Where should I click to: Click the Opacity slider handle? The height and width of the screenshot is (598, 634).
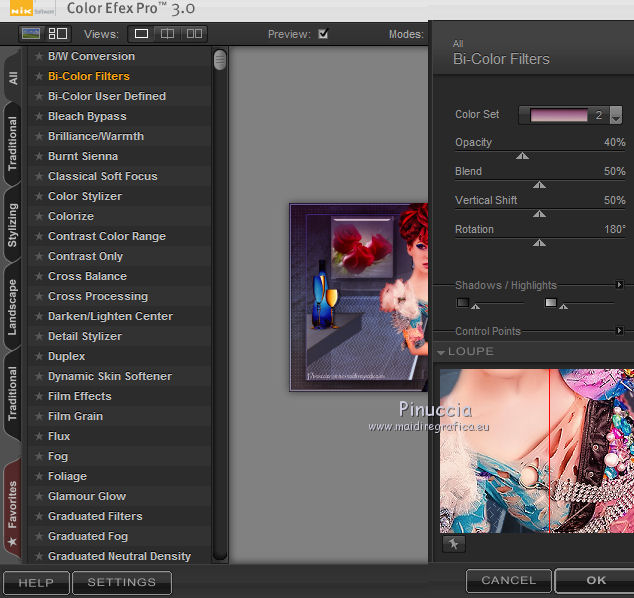[521, 156]
